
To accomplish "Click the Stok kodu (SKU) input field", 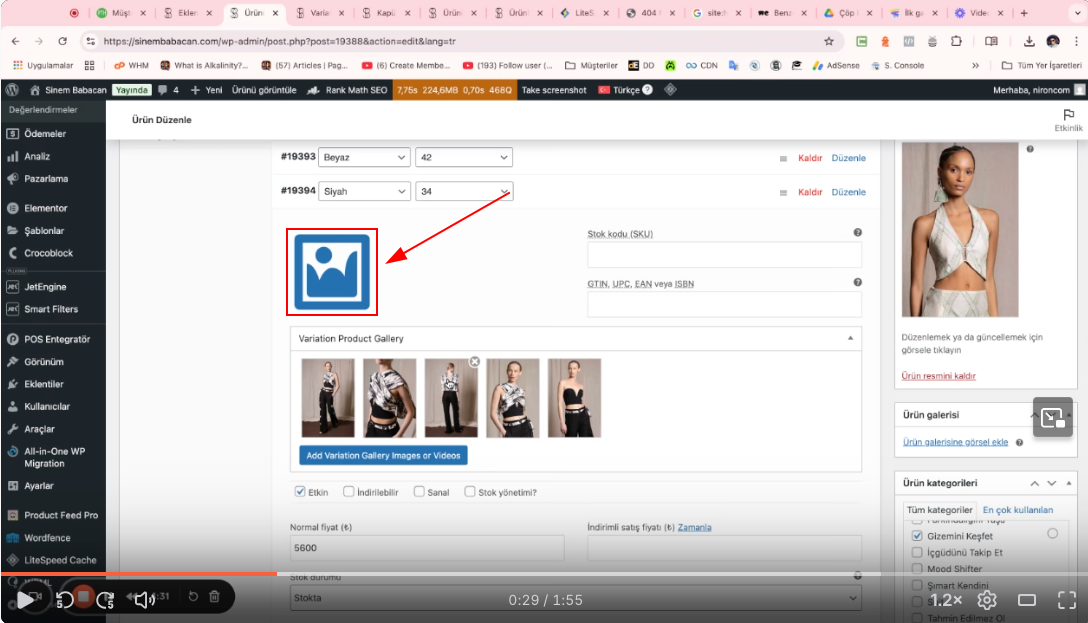I will (x=724, y=255).
